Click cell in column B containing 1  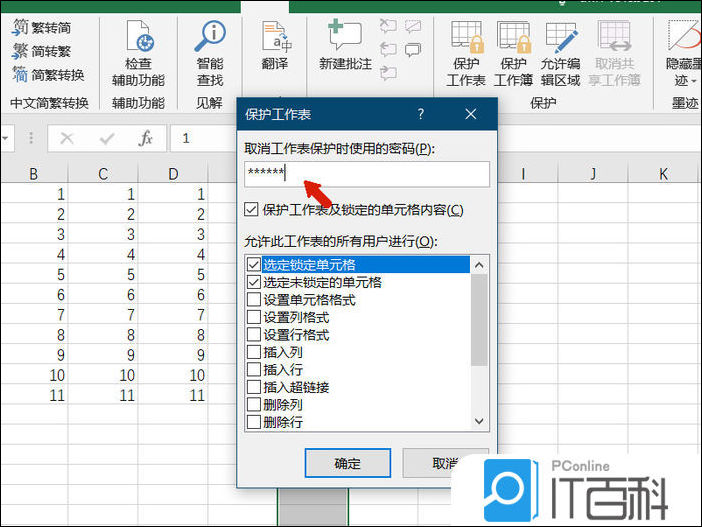34,194
